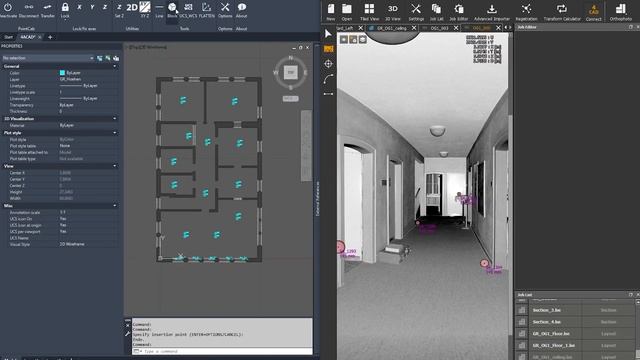The height and width of the screenshot is (360, 640).
Task: Click the Visual Style 2D Wireframe value
Action: click(72, 244)
